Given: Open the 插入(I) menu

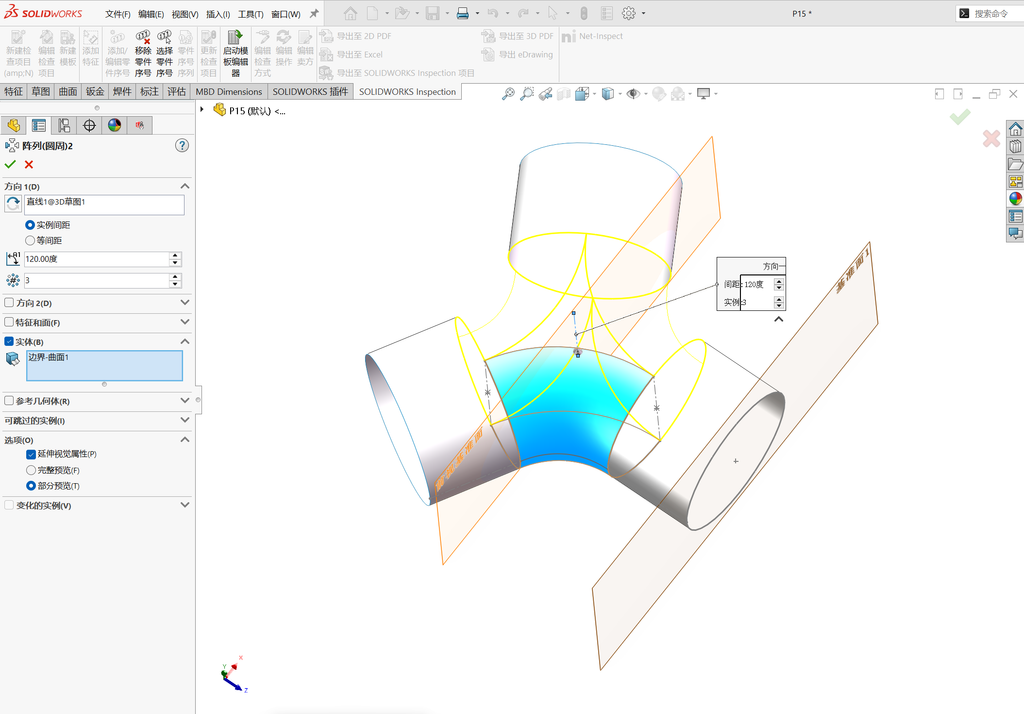Looking at the screenshot, I should coord(218,14).
